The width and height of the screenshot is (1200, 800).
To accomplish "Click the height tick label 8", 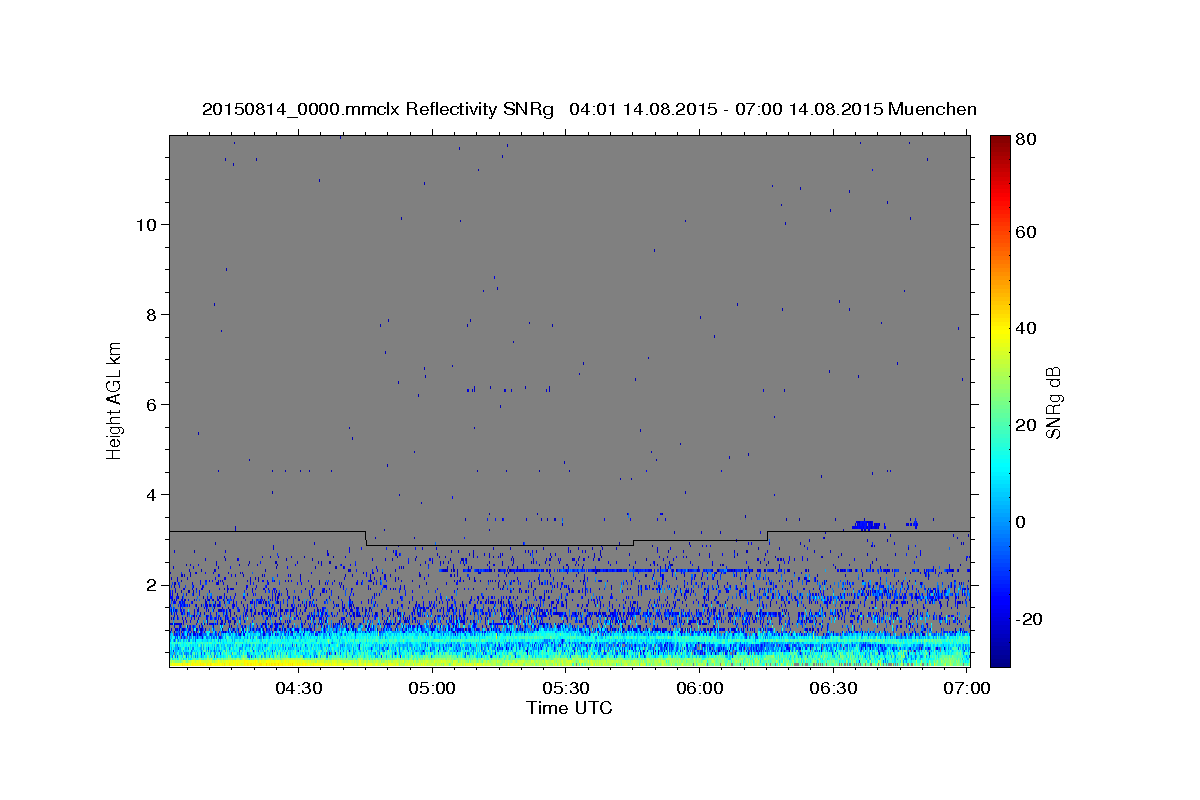I will click(x=152, y=314).
